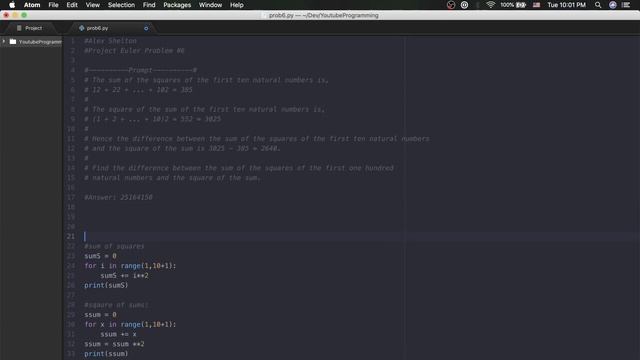Screen dimensions: 640x360
Task: Click the circular target icon in menu bar
Action: 464,5
